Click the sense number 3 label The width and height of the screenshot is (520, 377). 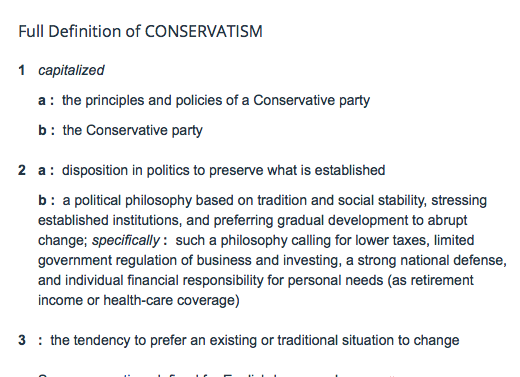(x=22, y=340)
